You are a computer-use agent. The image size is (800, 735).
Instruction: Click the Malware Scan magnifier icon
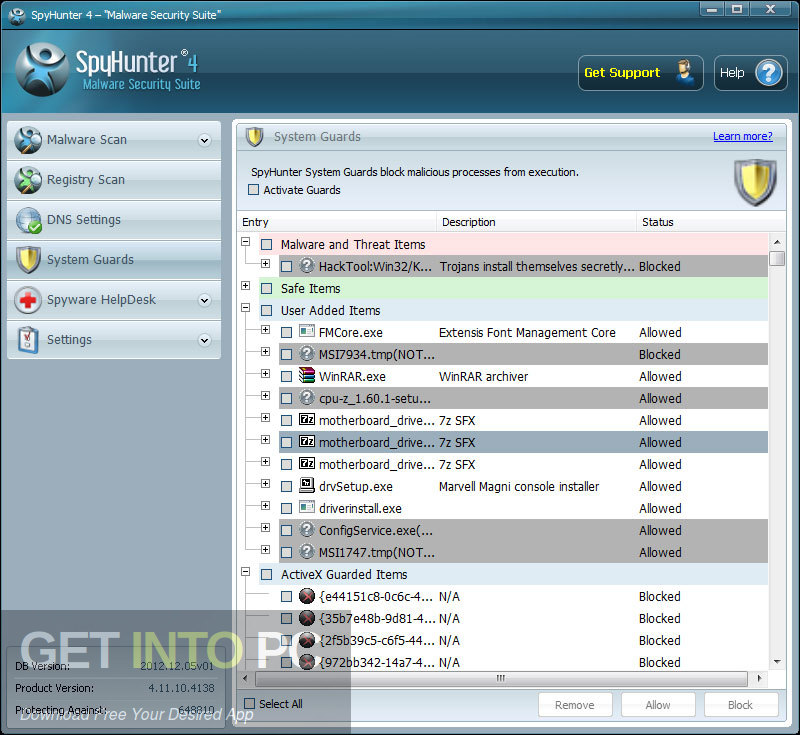[x=28, y=140]
